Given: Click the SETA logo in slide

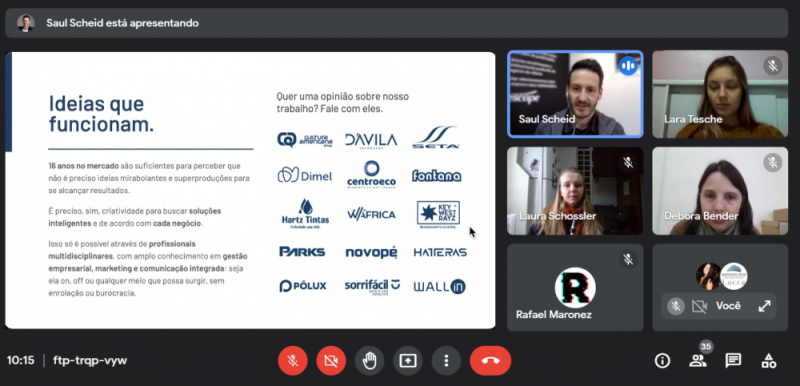Looking at the screenshot, I should click(436, 138).
